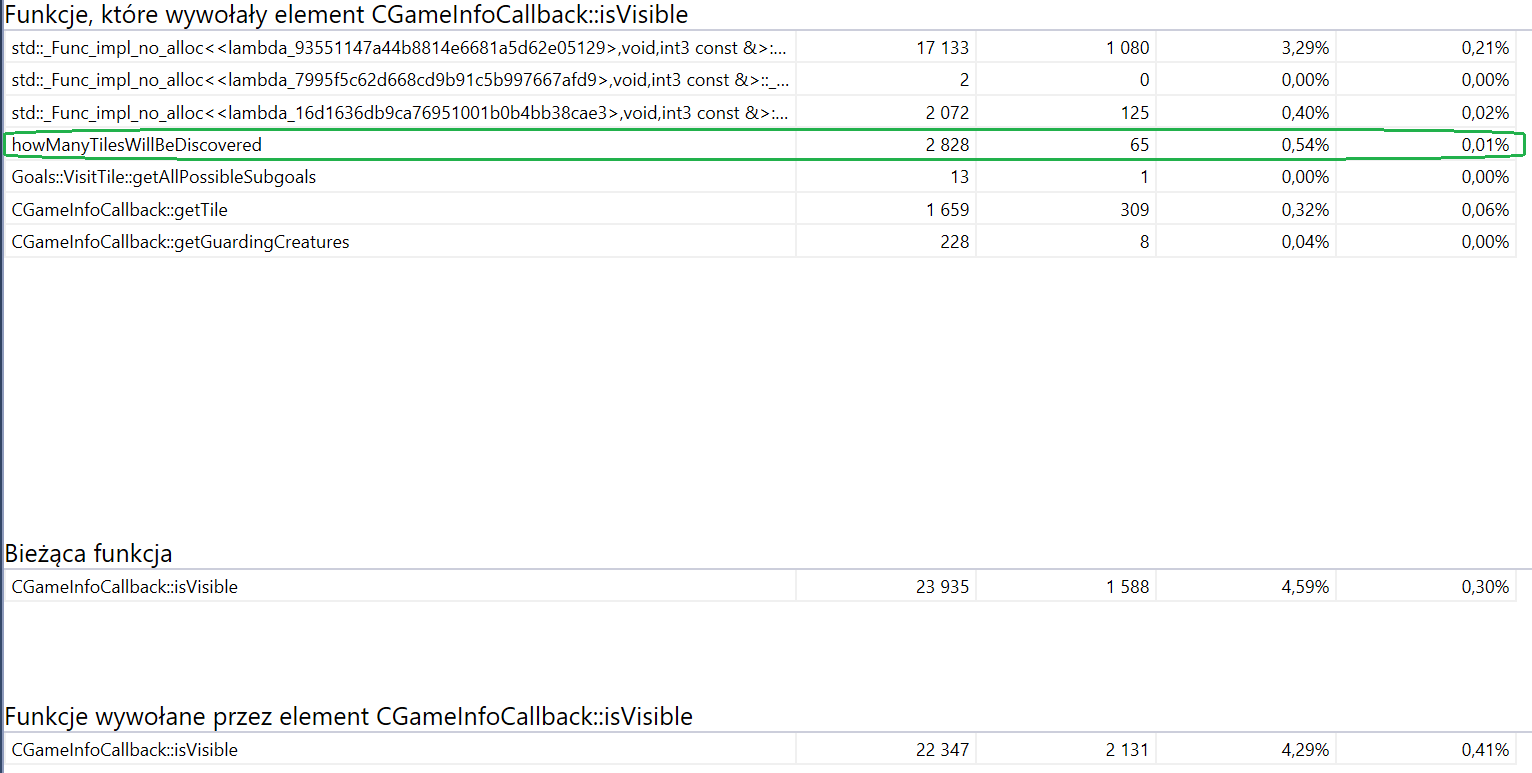Navigate to CGameInfoCallback::getTile caller
This screenshot has width=1532, height=773.
pyautogui.click(x=113, y=210)
